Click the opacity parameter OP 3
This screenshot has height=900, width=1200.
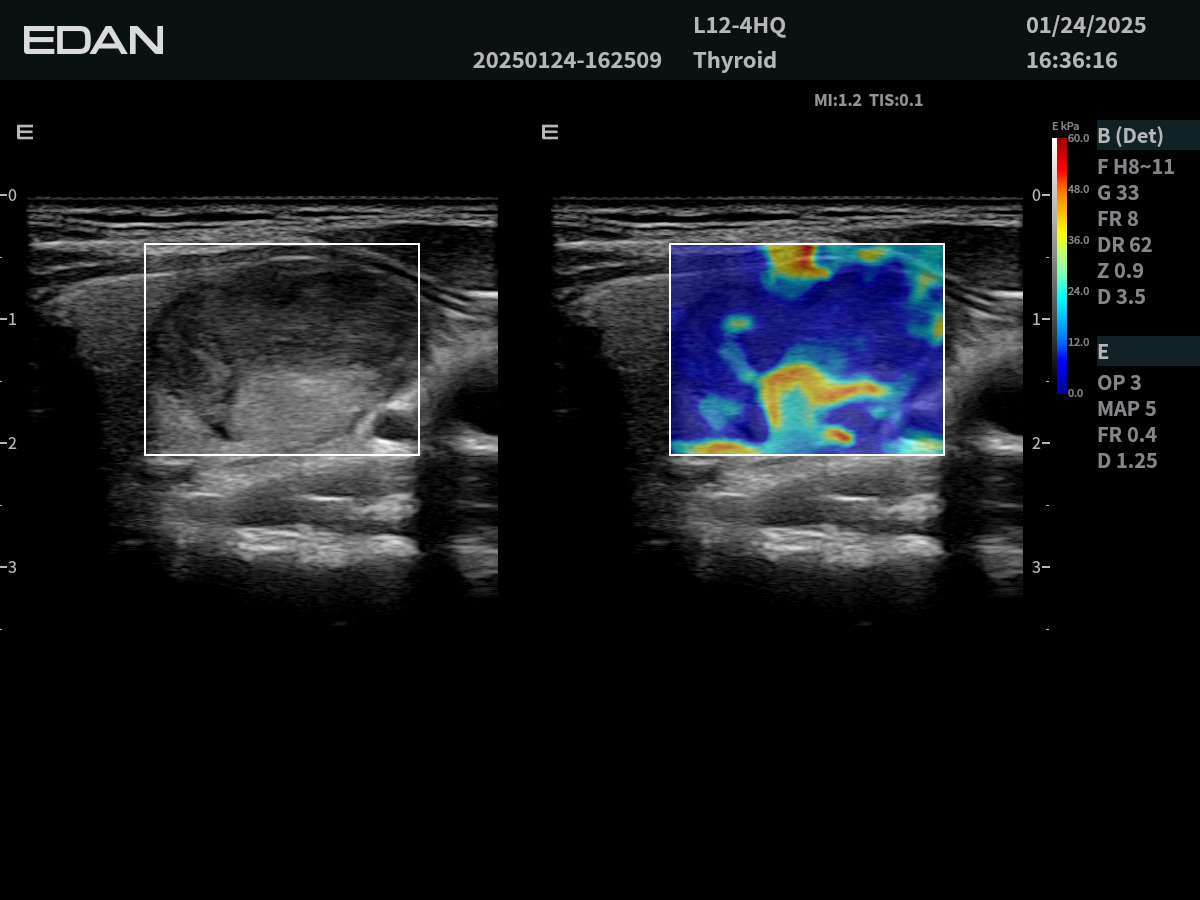point(1119,383)
